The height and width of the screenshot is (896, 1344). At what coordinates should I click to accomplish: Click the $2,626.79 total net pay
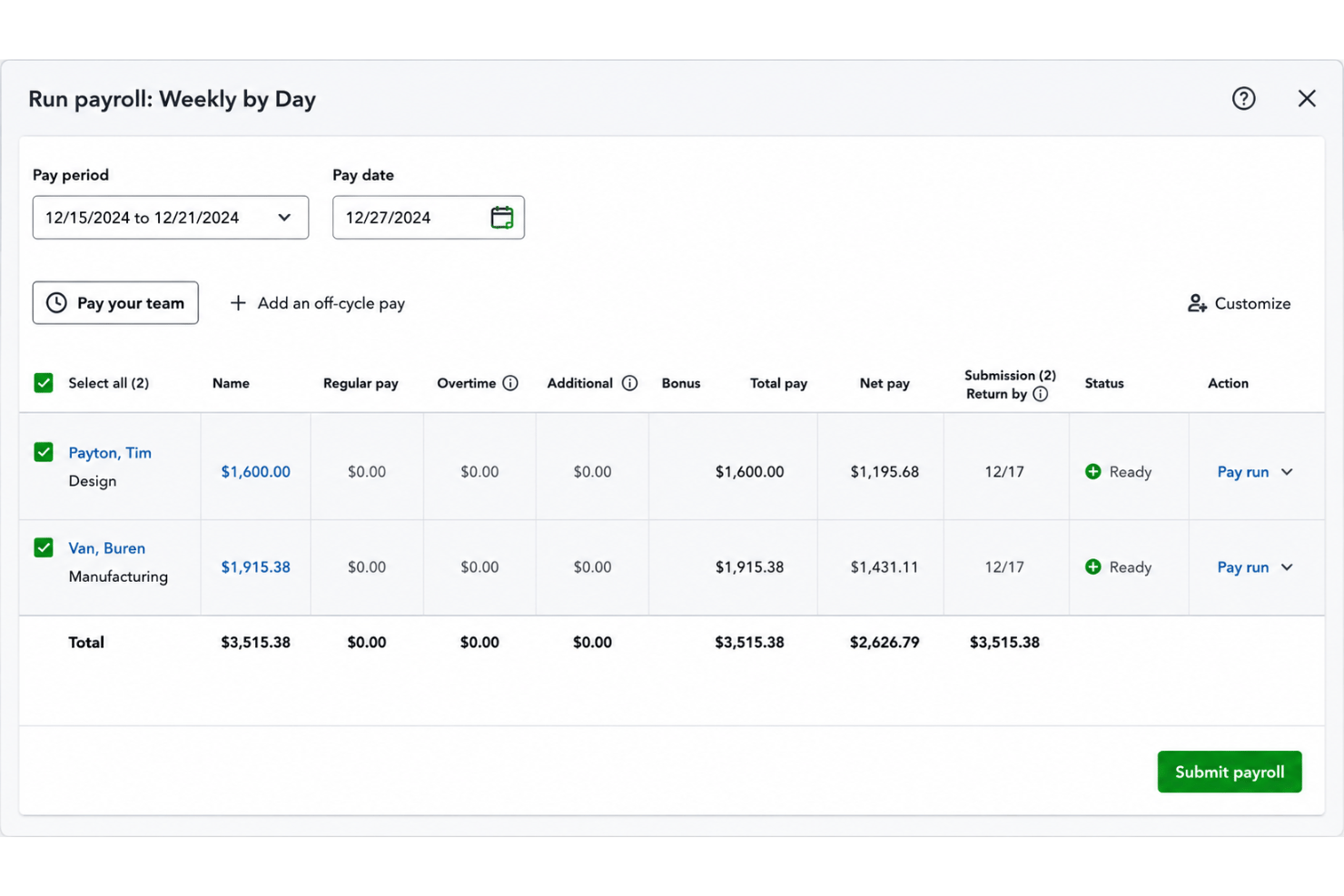(x=884, y=643)
